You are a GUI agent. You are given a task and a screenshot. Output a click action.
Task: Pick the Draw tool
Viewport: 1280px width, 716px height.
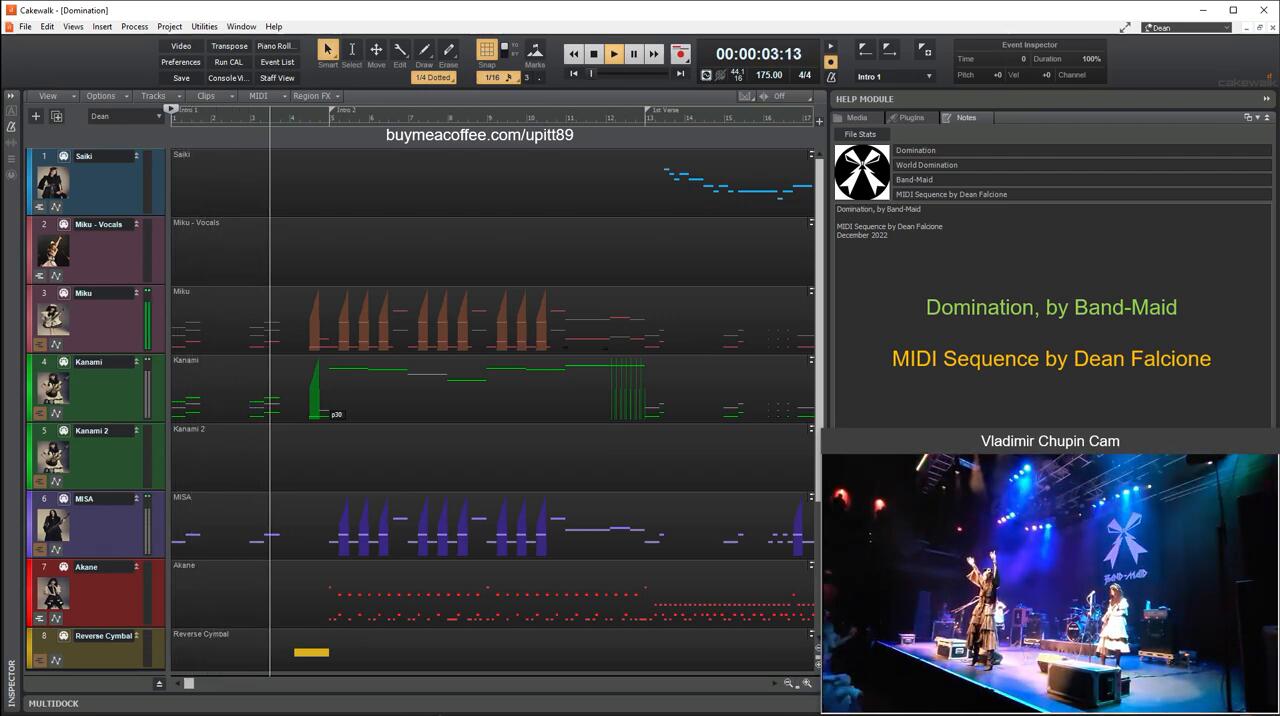[x=424, y=50]
